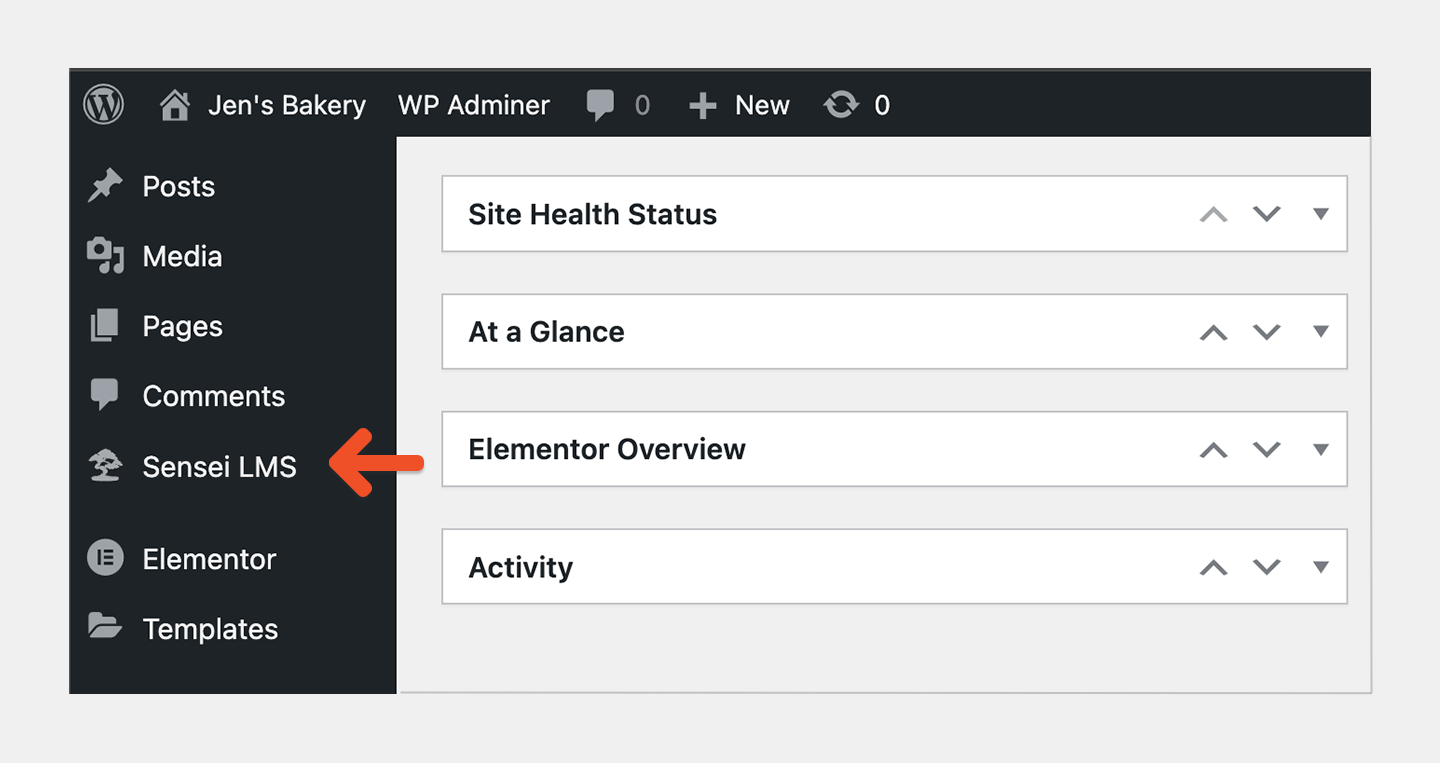1440x763 pixels.
Task: Open Sensei LMS in the sidebar
Action: click(220, 467)
